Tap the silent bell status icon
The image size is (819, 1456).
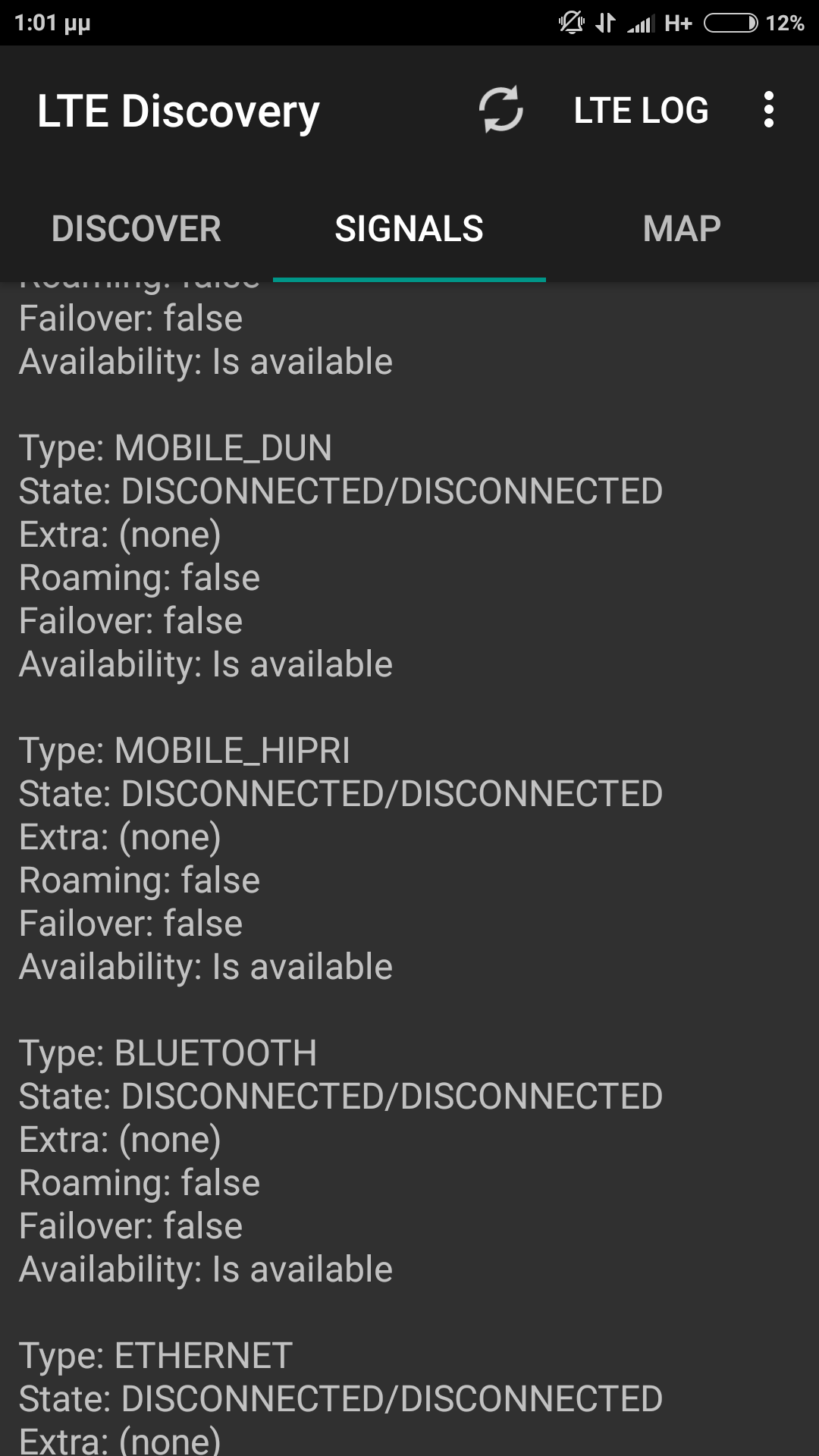(571, 23)
